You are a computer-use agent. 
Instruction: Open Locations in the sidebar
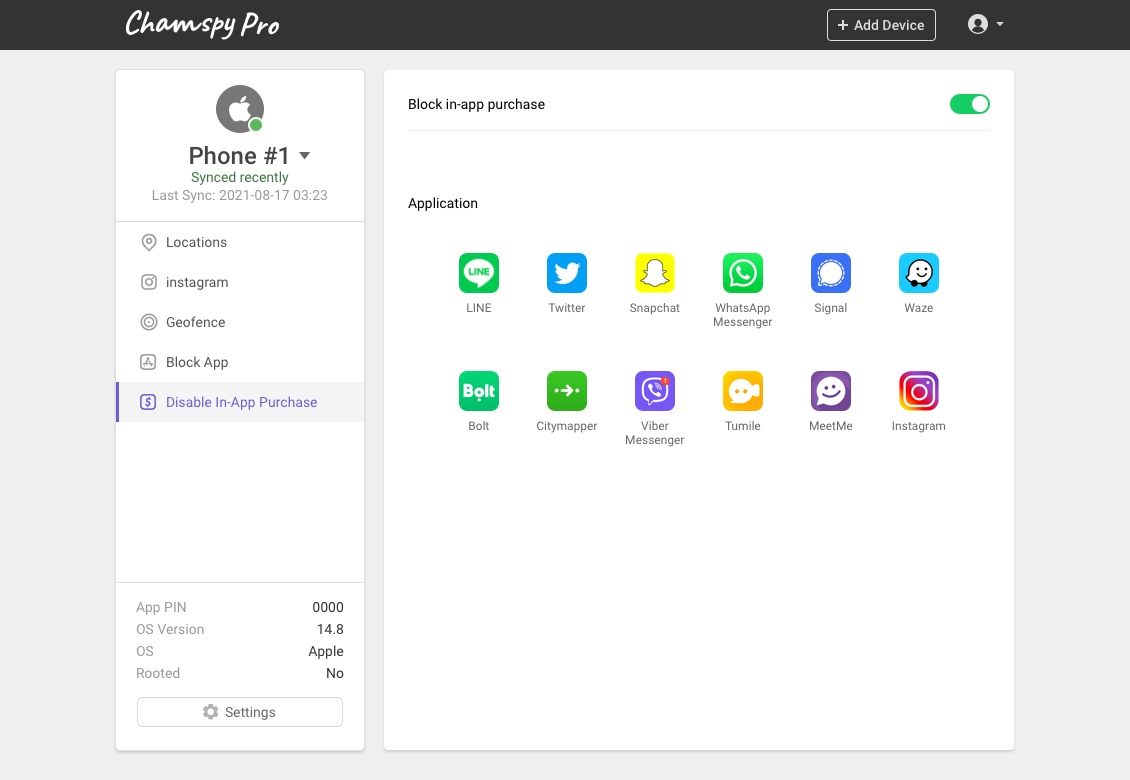(196, 242)
